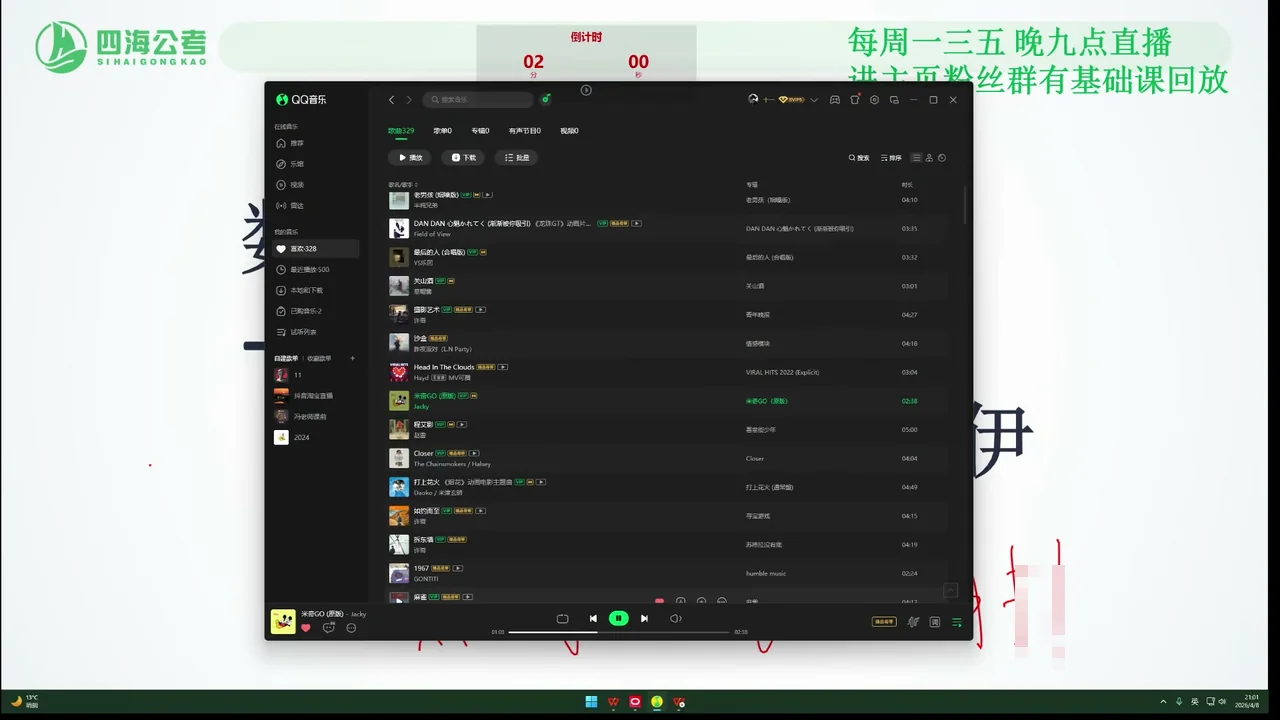The image size is (1280, 720).
Task: Toggle the heart like on 米奇GO
Action: (306, 628)
